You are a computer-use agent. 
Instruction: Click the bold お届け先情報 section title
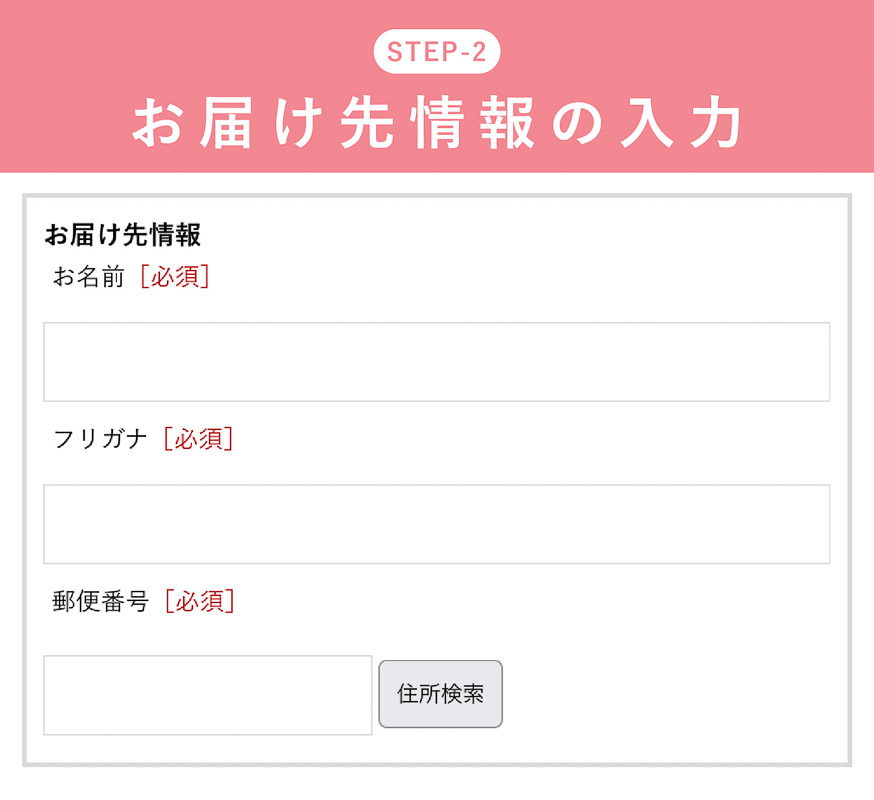(x=123, y=235)
